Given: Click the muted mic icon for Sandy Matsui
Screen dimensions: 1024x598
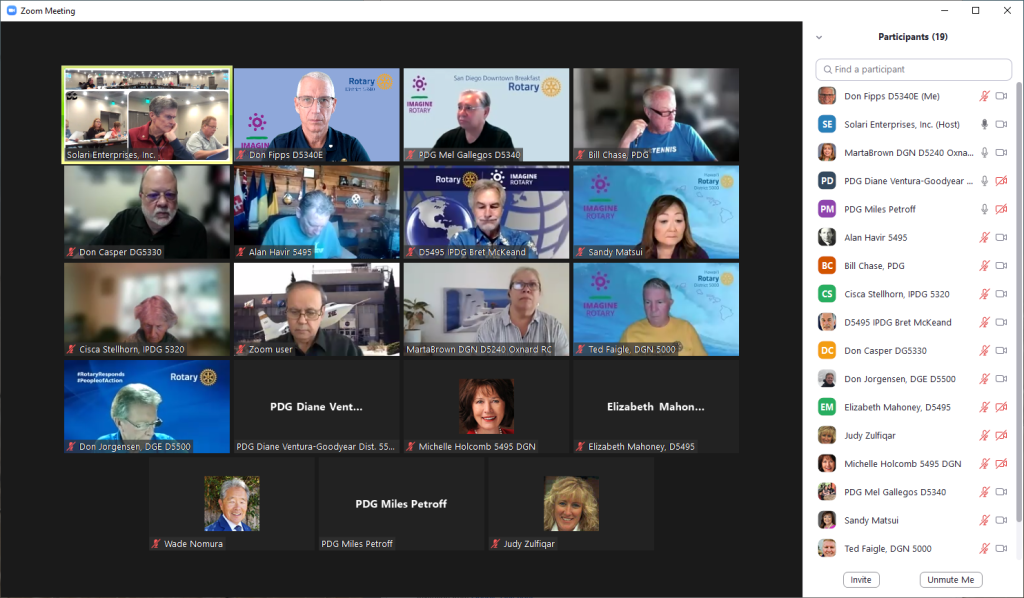Looking at the screenshot, I should [x=984, y=520].
